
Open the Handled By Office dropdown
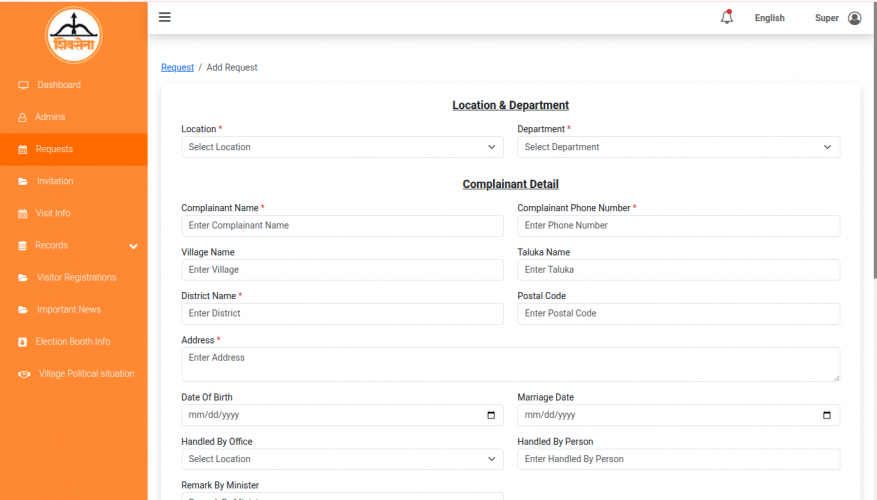tap(342, 459)
